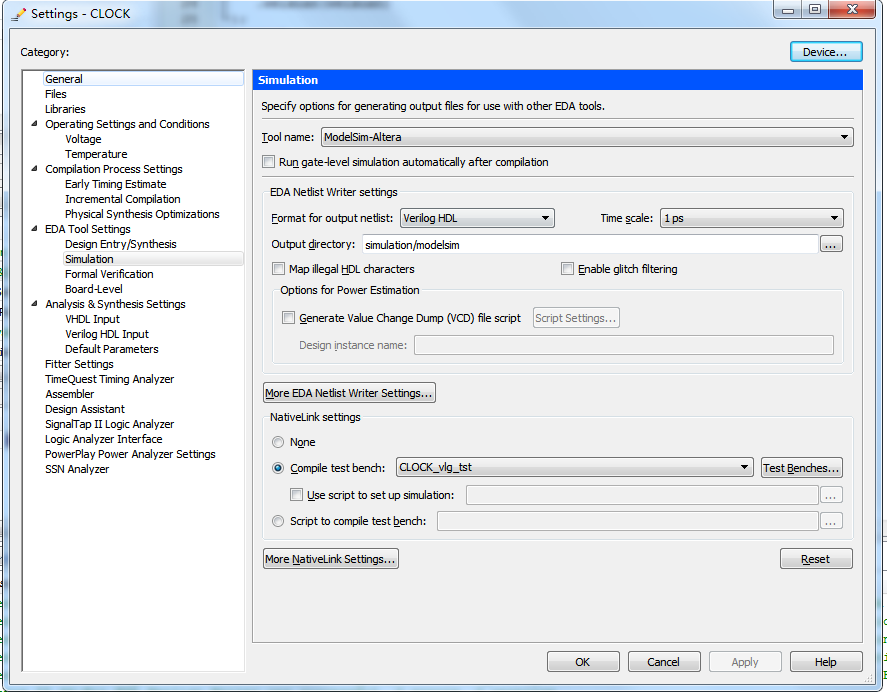Click the Cancel button

click(x=664, y=662)
